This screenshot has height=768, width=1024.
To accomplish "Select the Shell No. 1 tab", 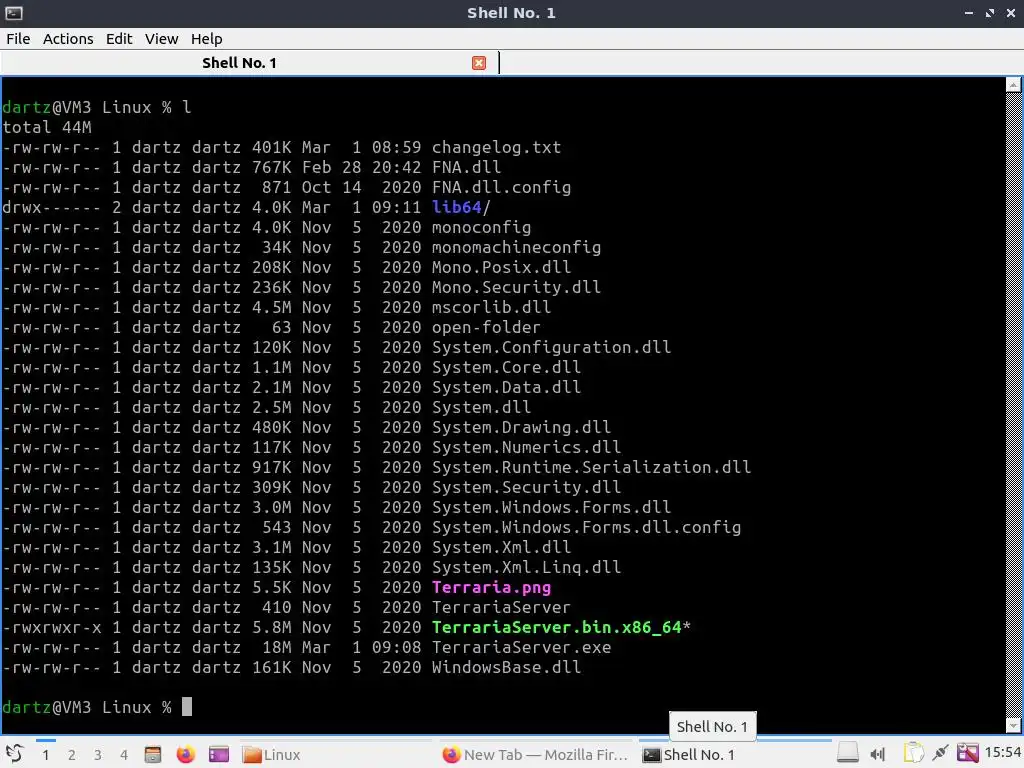I will [x=239, y=63].
